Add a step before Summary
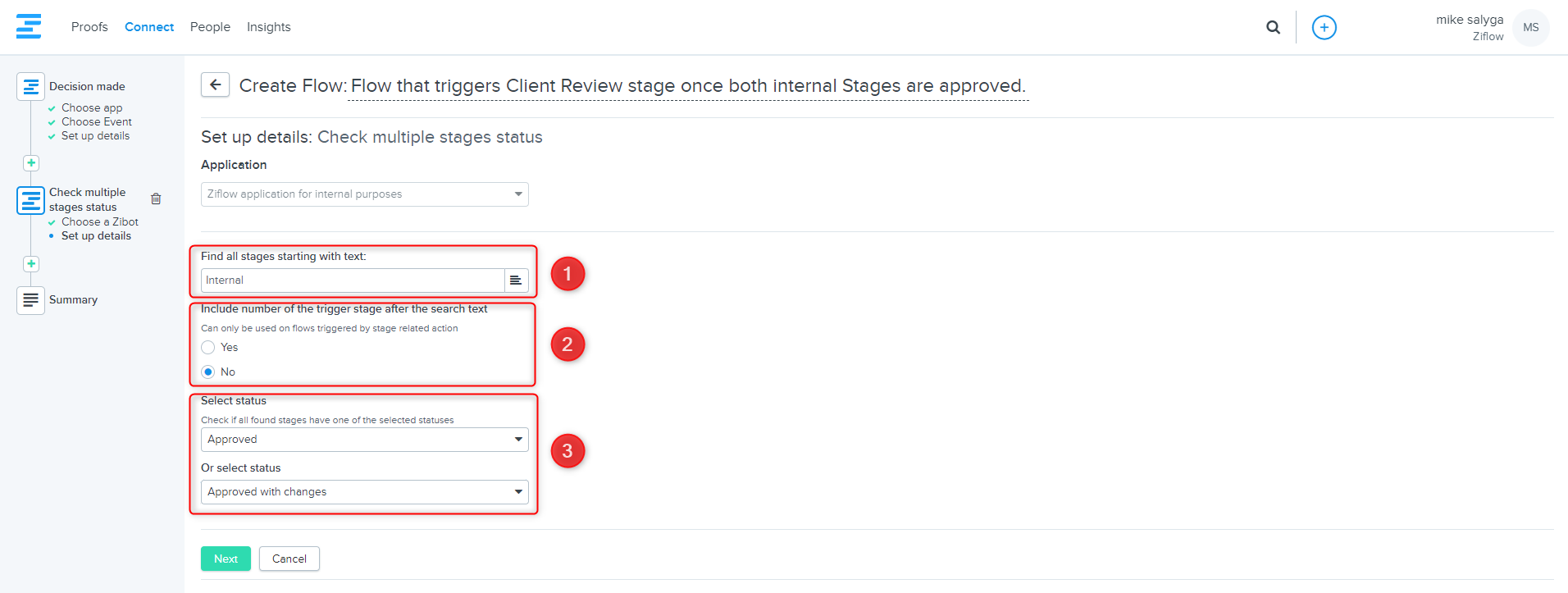Image resolution: width=1568 pixels, height=593 pixels. coord(31,263)
